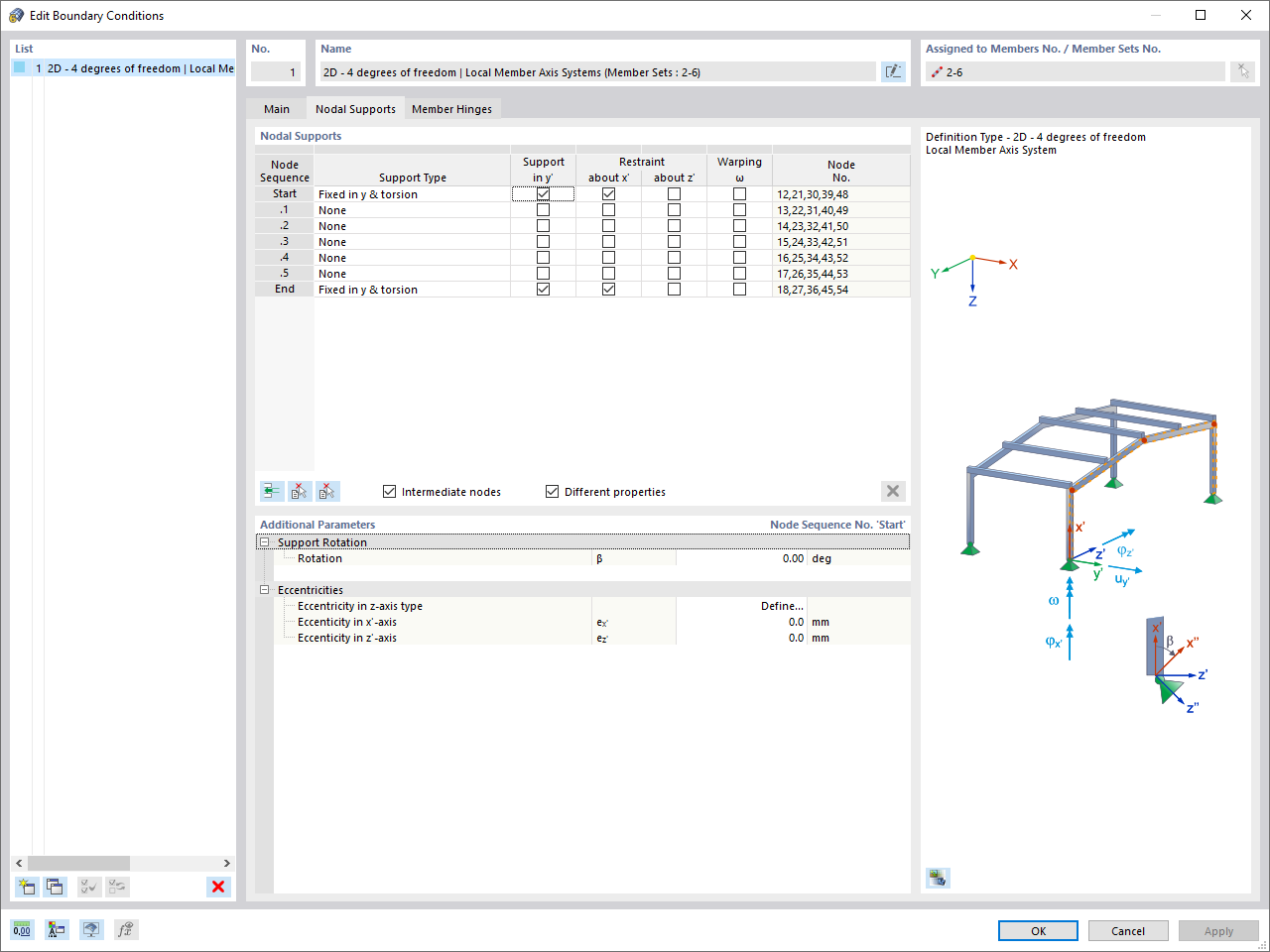Check Warping ω in row .4
This screenshot has width=1270, height=952.
pyautogui.click(x=739, y=258)
